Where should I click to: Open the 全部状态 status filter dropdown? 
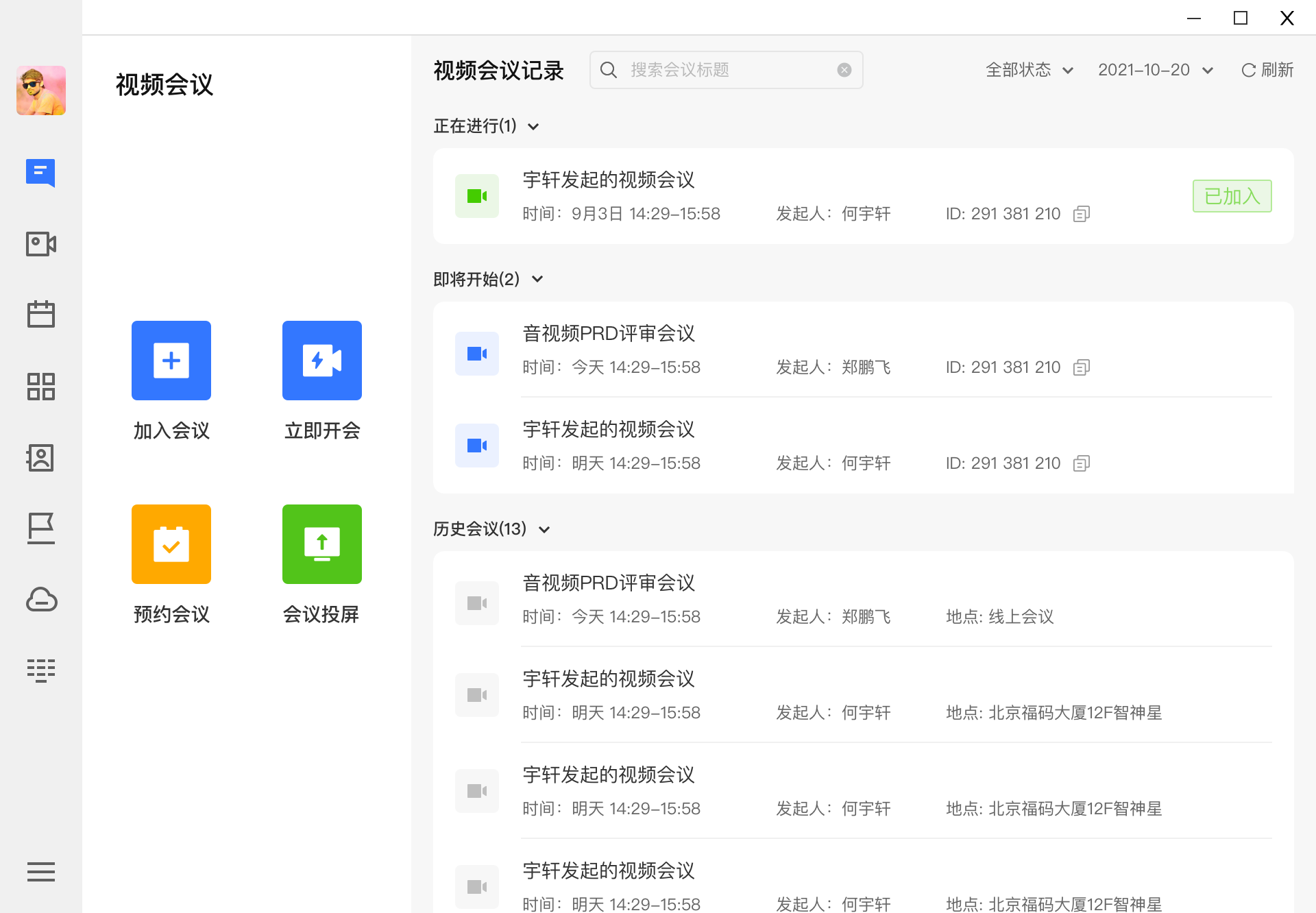pyautogui.click(x=1029, y=70)
